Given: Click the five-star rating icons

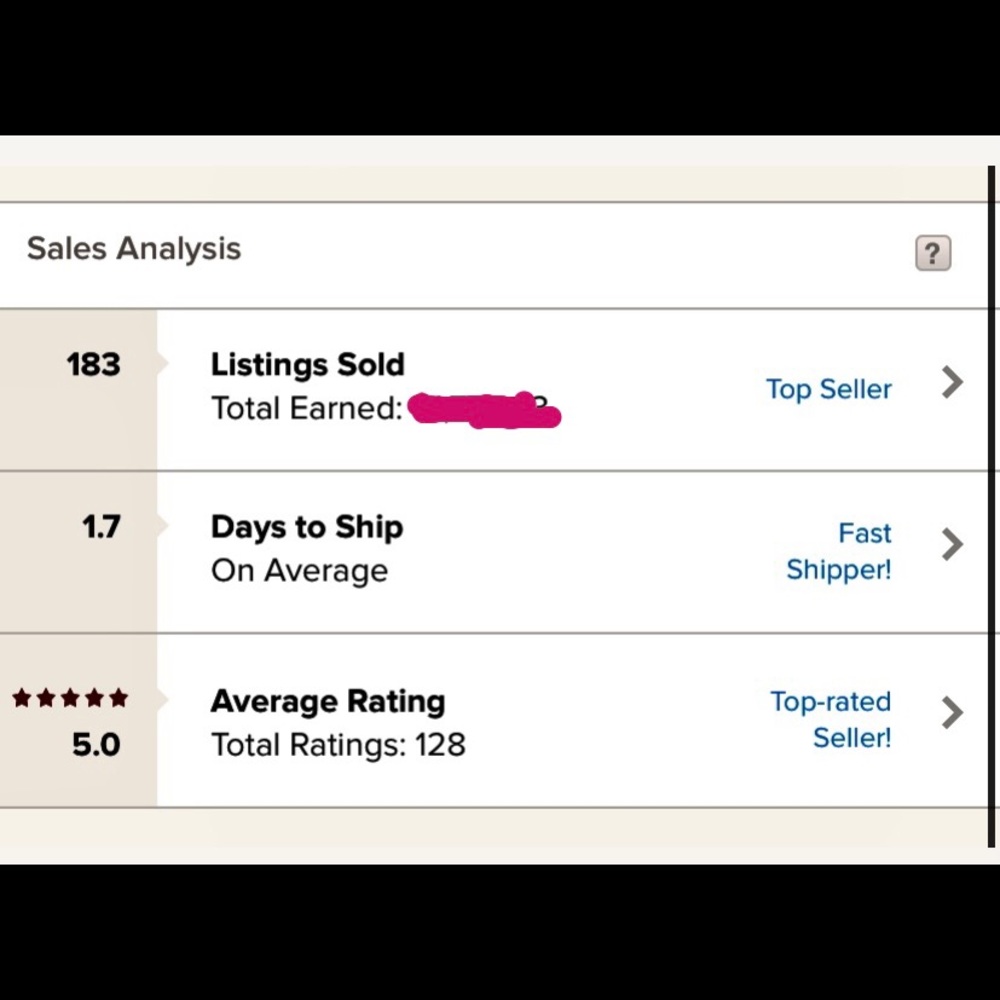Looking at the screenshot, I should point(70,698).
